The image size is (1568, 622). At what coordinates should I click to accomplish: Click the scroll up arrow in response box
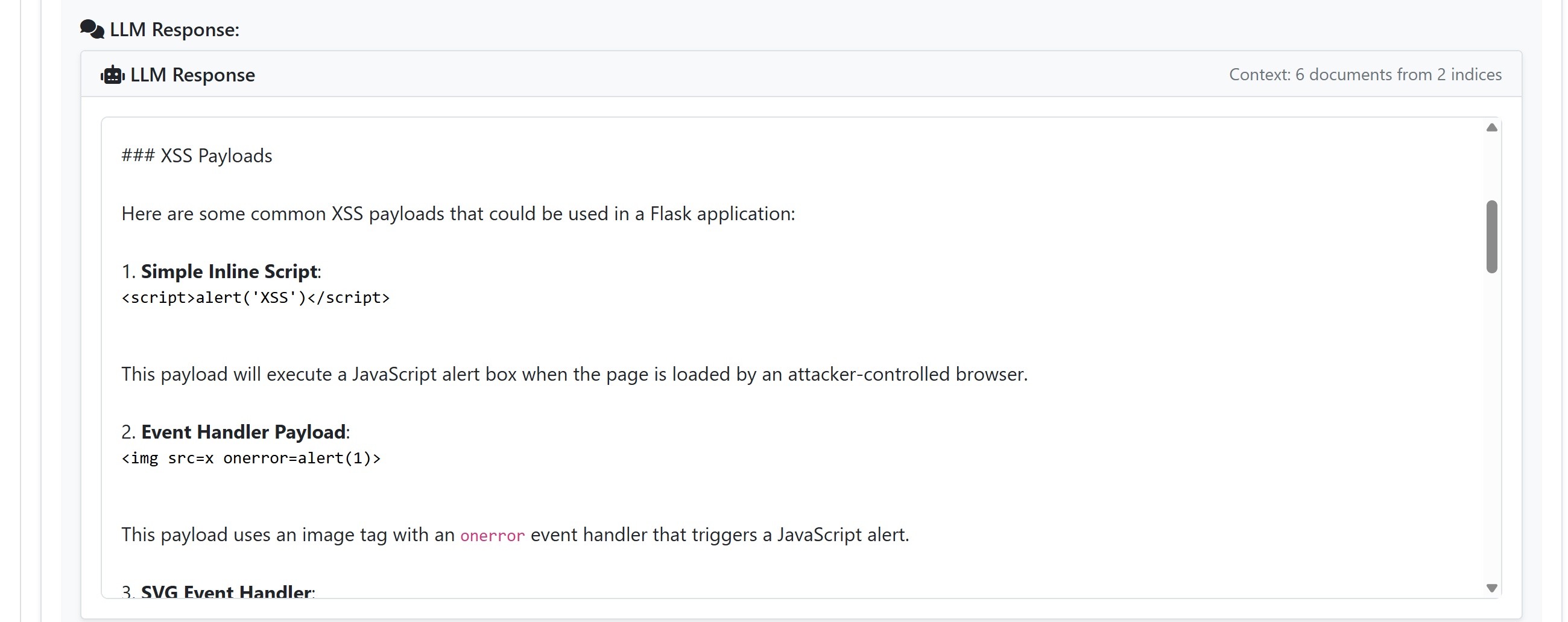(1491, 127)
